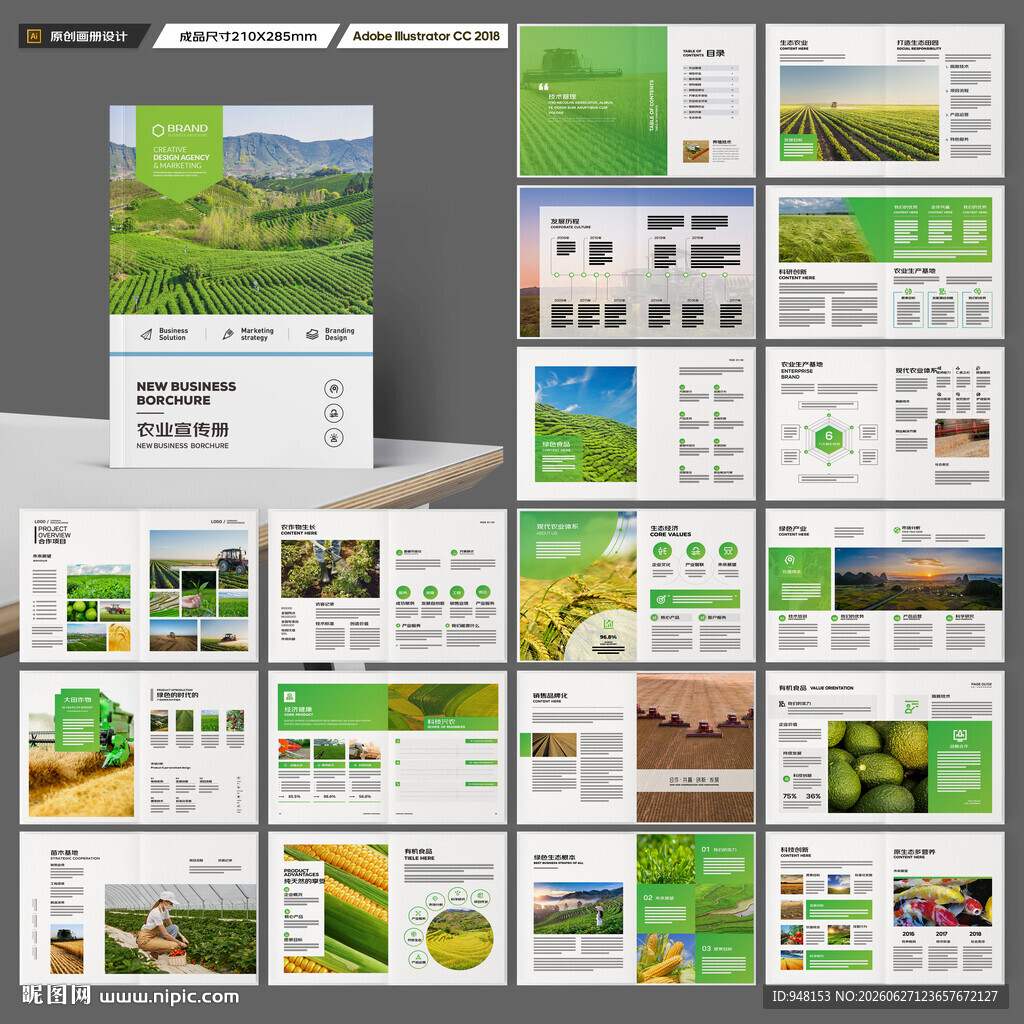Click the orange Ai Illustrator icon
Image resolution: width=1024 pixels, height=1024 pixels.
click(x=33, y=37)
